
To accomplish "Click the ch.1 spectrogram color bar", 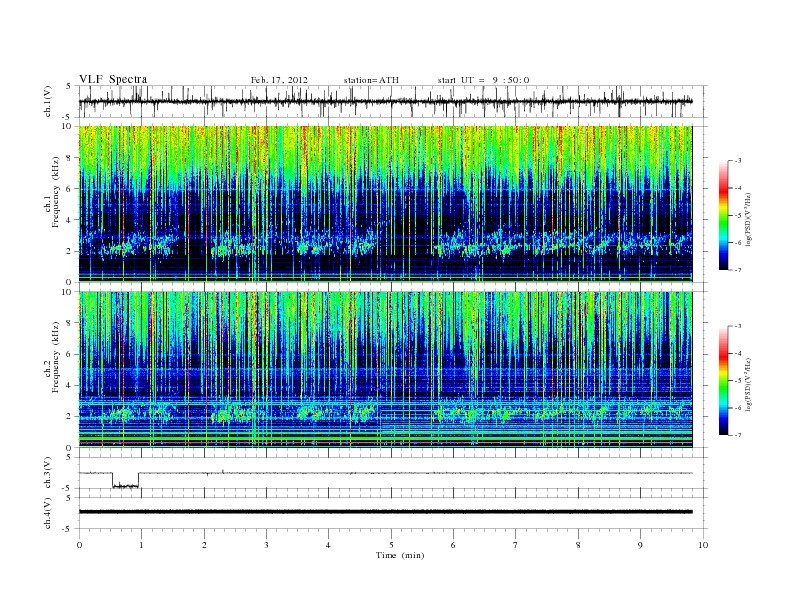I will 723,215.
